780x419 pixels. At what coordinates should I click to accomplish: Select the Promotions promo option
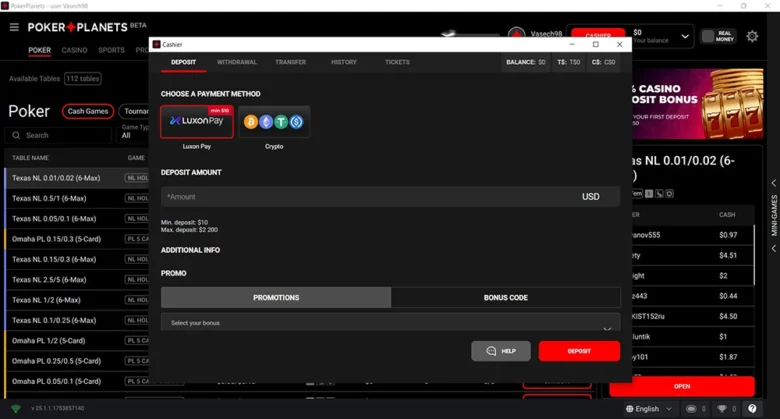point(276,298)
